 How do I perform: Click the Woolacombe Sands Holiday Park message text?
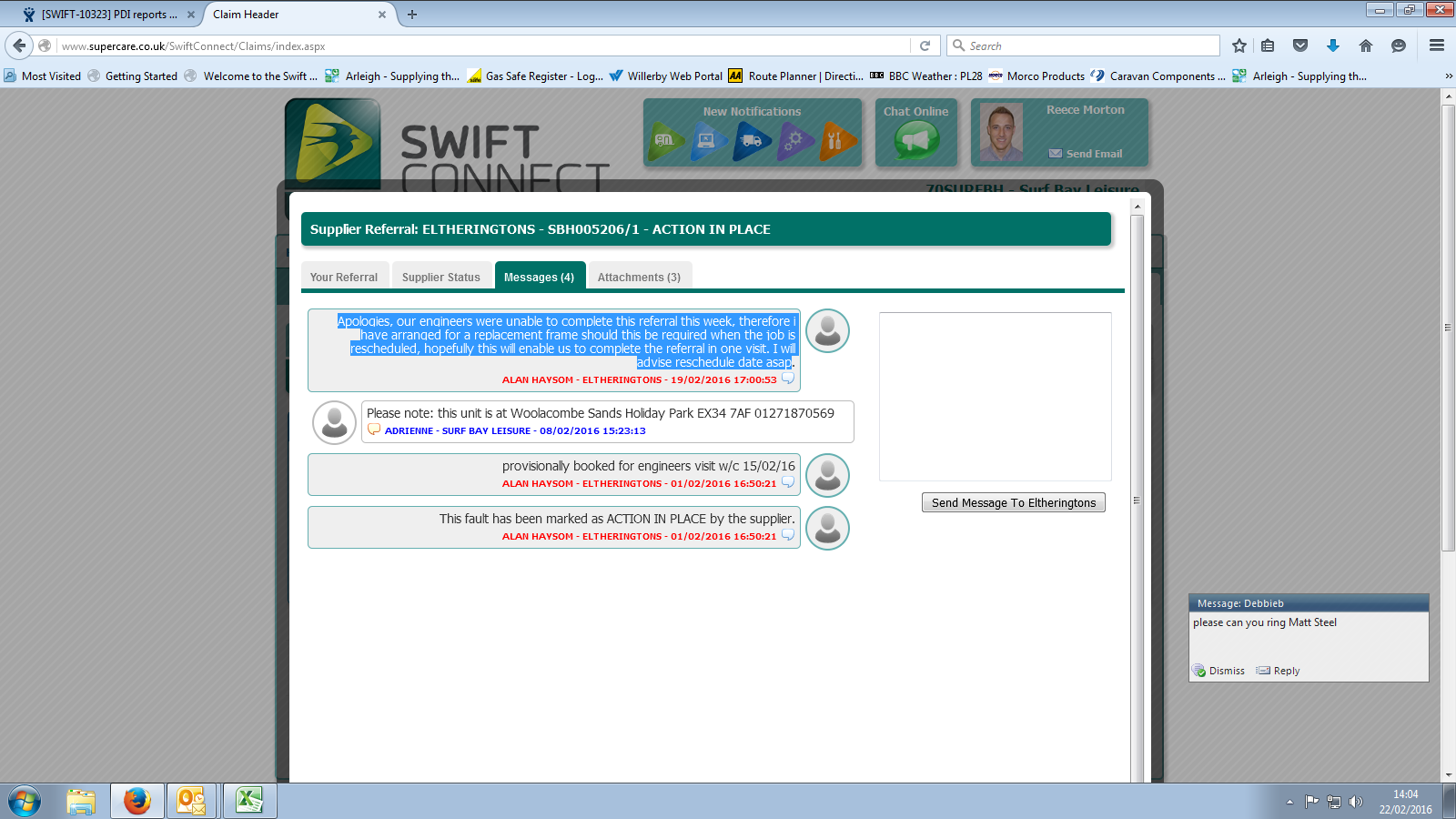point(601,413)
